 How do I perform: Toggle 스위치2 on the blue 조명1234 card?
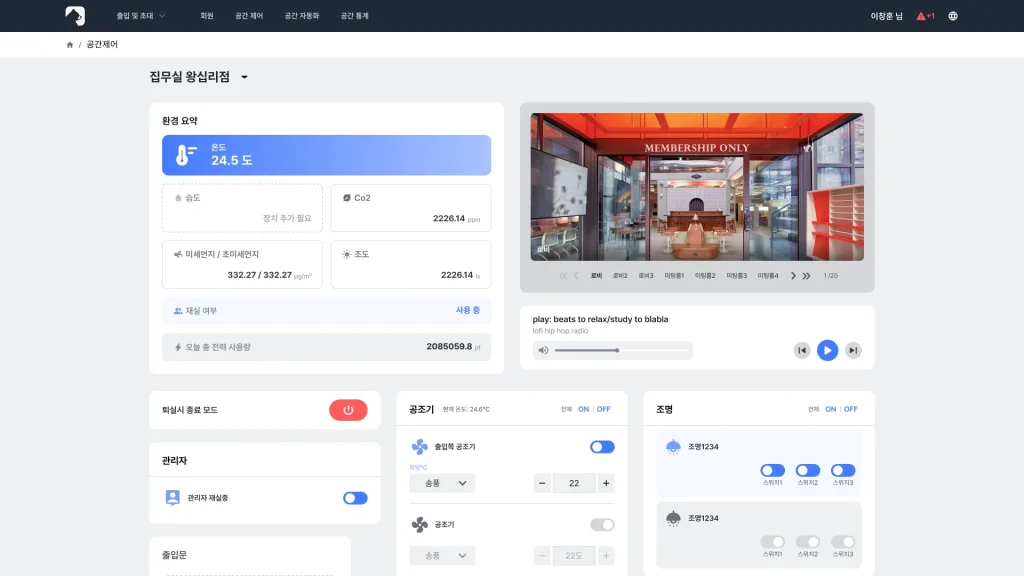pyautogui.click(x=808, y=470)
